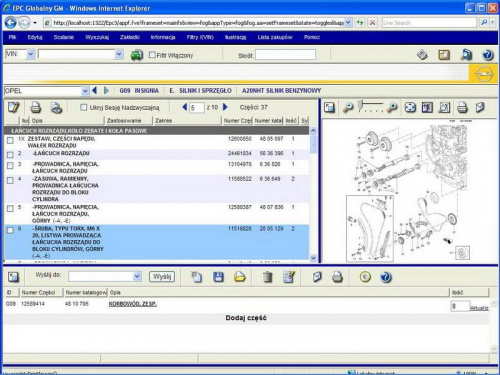
Task: Click the shopping list panel layout icon
Action: pyautogui.click(x=13, y=277)
